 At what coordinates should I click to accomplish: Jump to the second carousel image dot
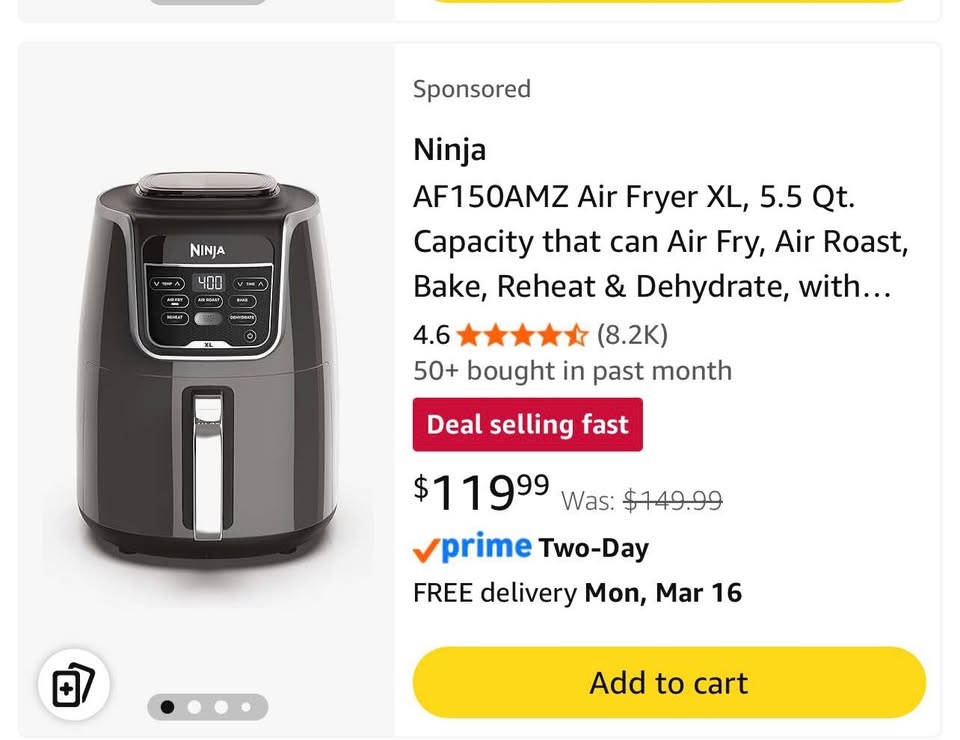click(194, 707)
